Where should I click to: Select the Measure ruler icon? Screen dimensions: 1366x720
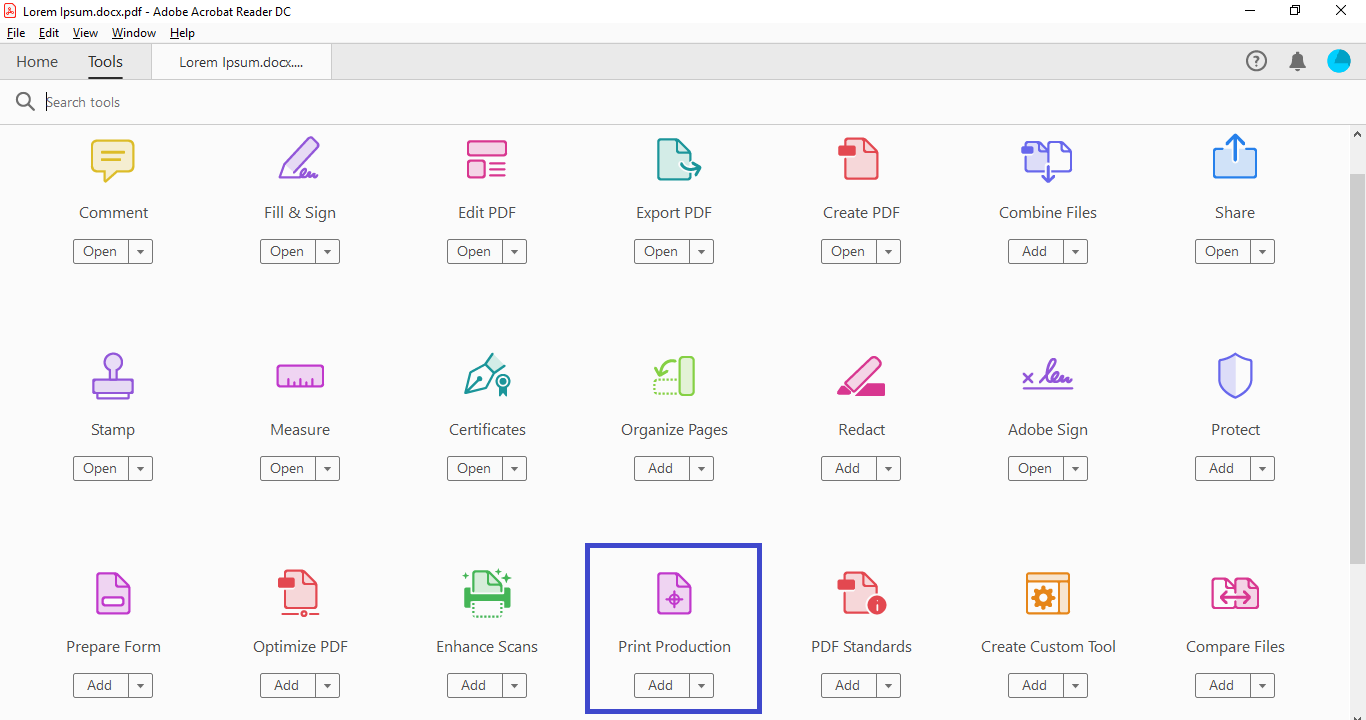point(300,377)
